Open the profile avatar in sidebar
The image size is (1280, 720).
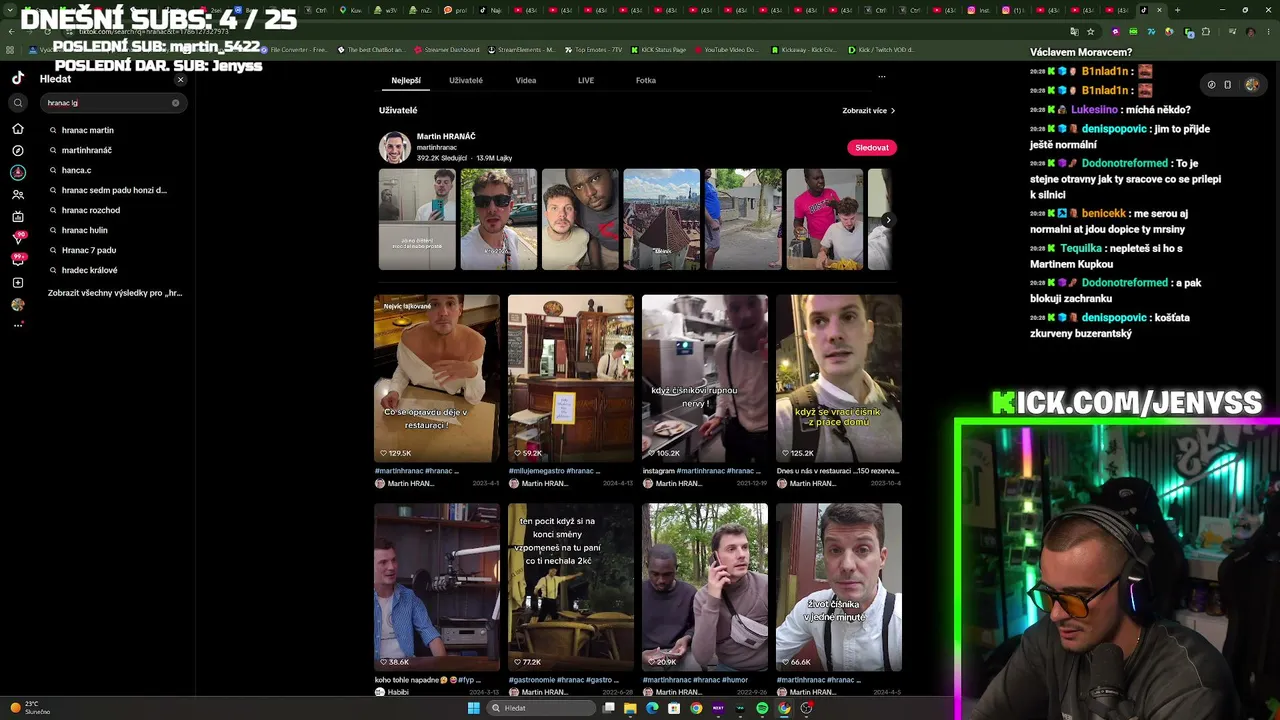click(x=18, y=305)
